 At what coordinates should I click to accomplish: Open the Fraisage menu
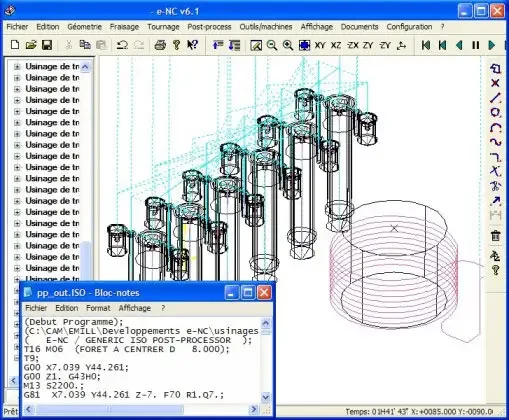click(124, 27)
